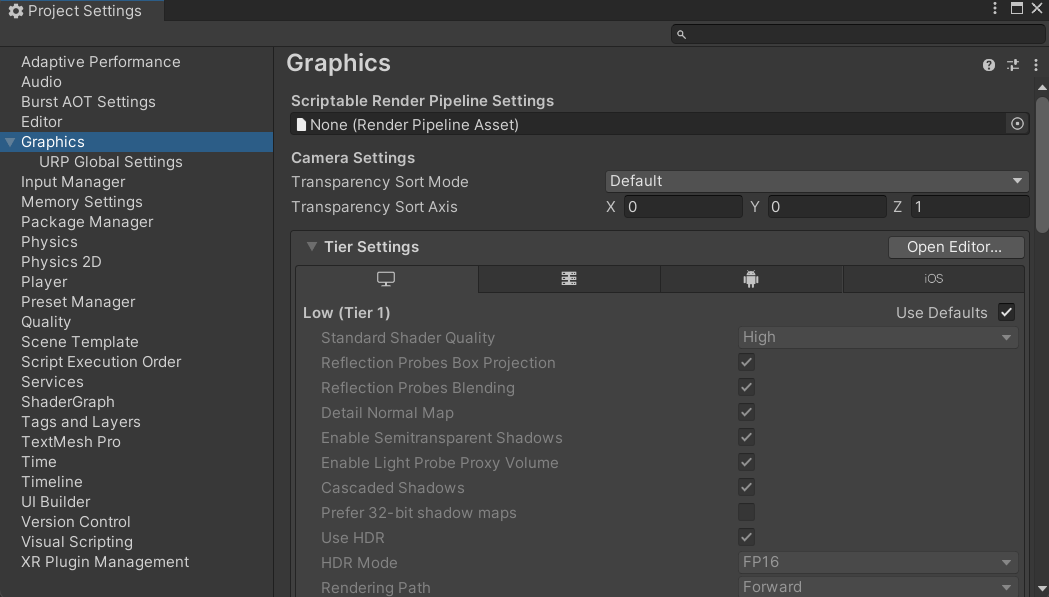Select the Android platform tab
The height and width of the screenshot is (597, 1049).
coord(751,279)
